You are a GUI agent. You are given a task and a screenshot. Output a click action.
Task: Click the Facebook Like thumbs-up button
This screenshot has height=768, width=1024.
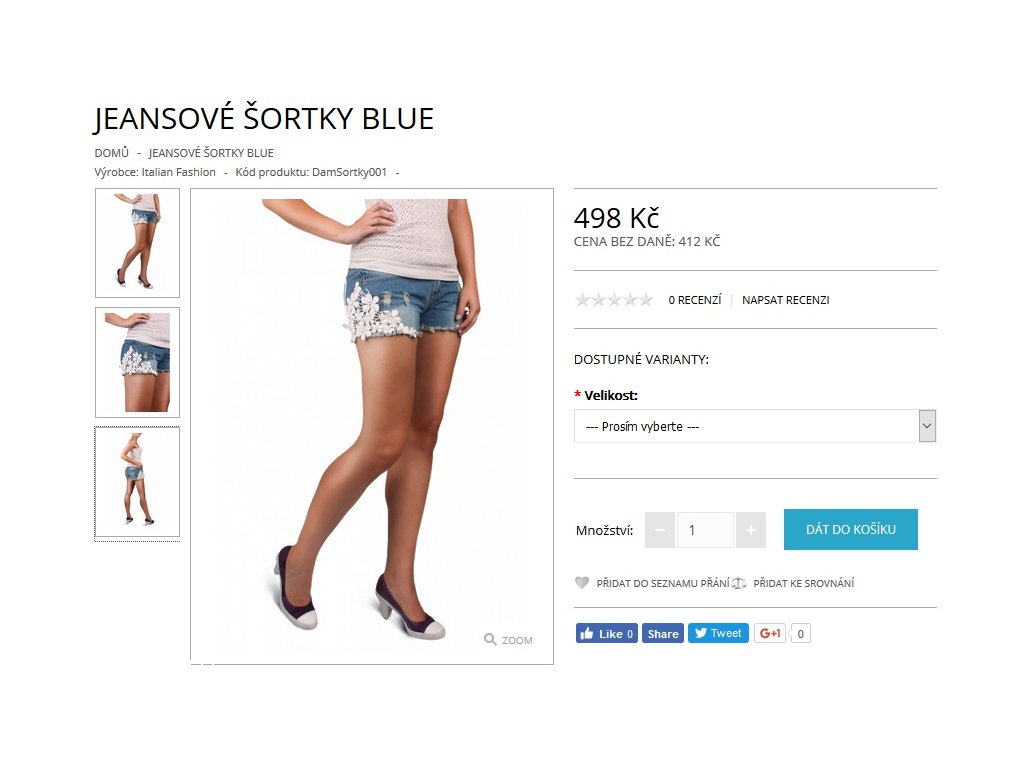pyautogui.click(x=606, y=633)
